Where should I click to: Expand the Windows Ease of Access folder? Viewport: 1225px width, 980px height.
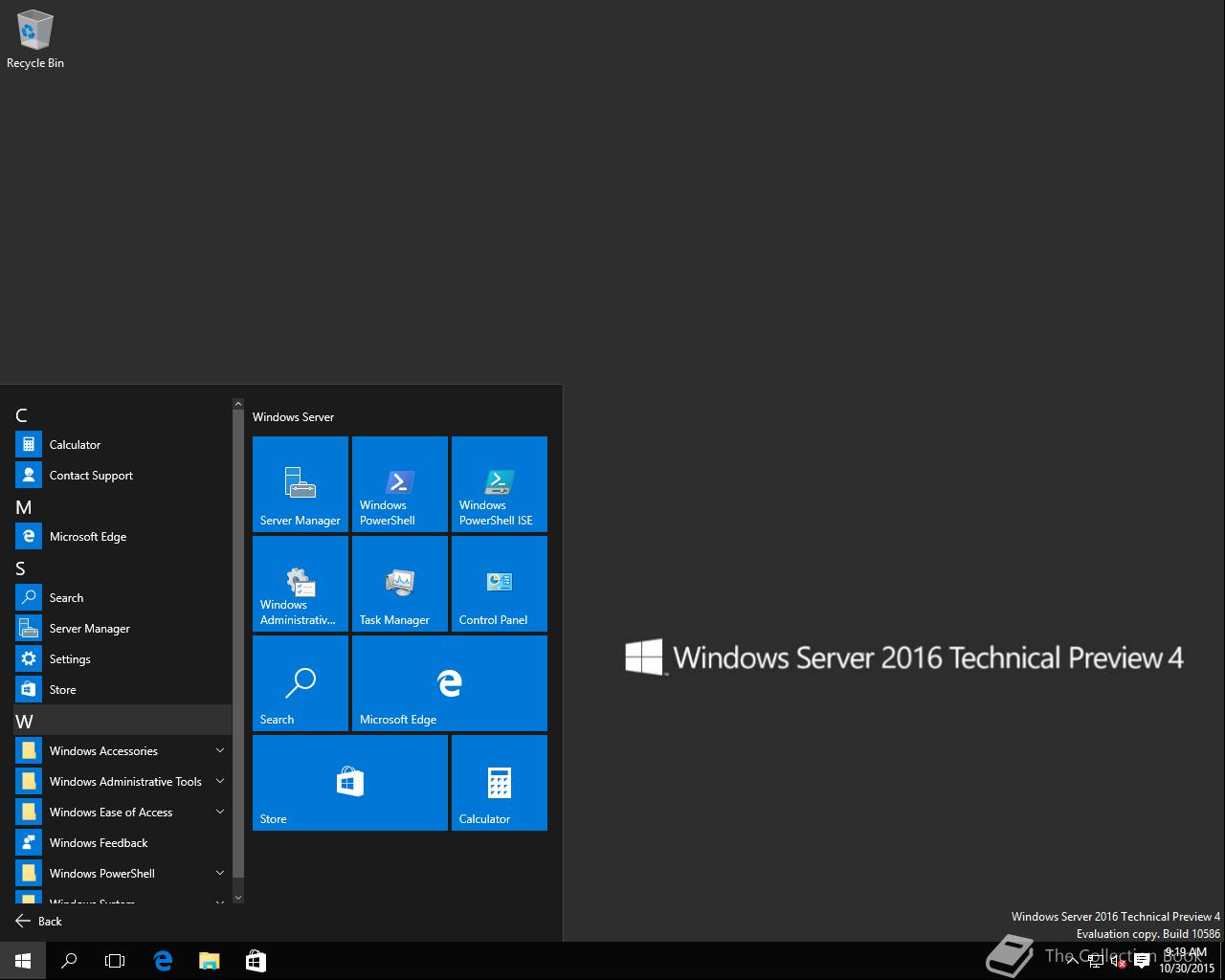122,813
